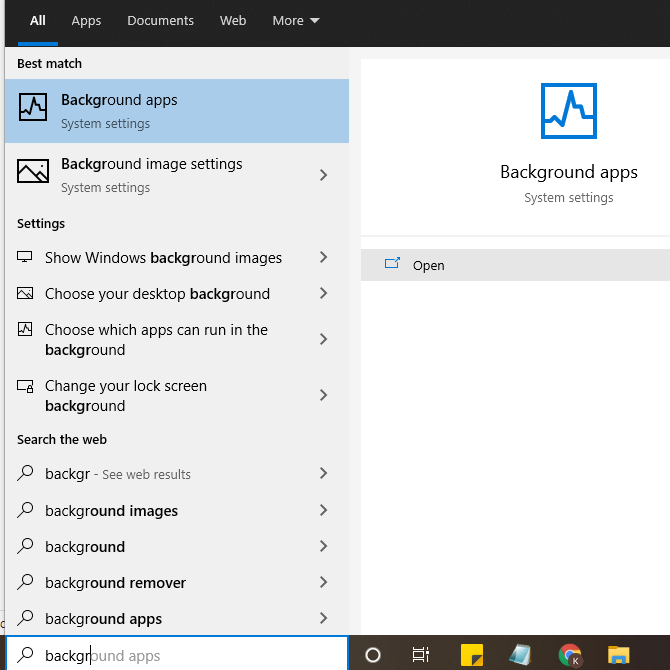
Task: Expand Change your lock screen background arrow
Action: 323,395
